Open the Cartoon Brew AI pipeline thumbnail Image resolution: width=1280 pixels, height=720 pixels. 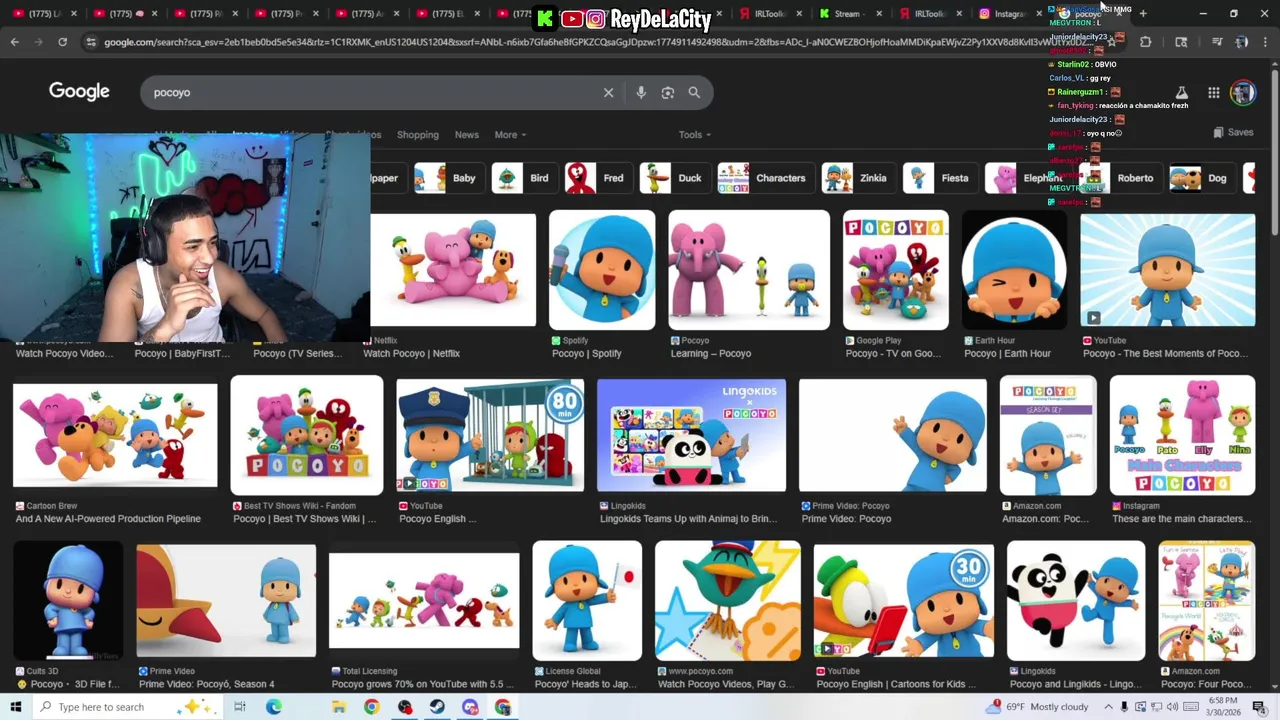(x=115, y=435)
